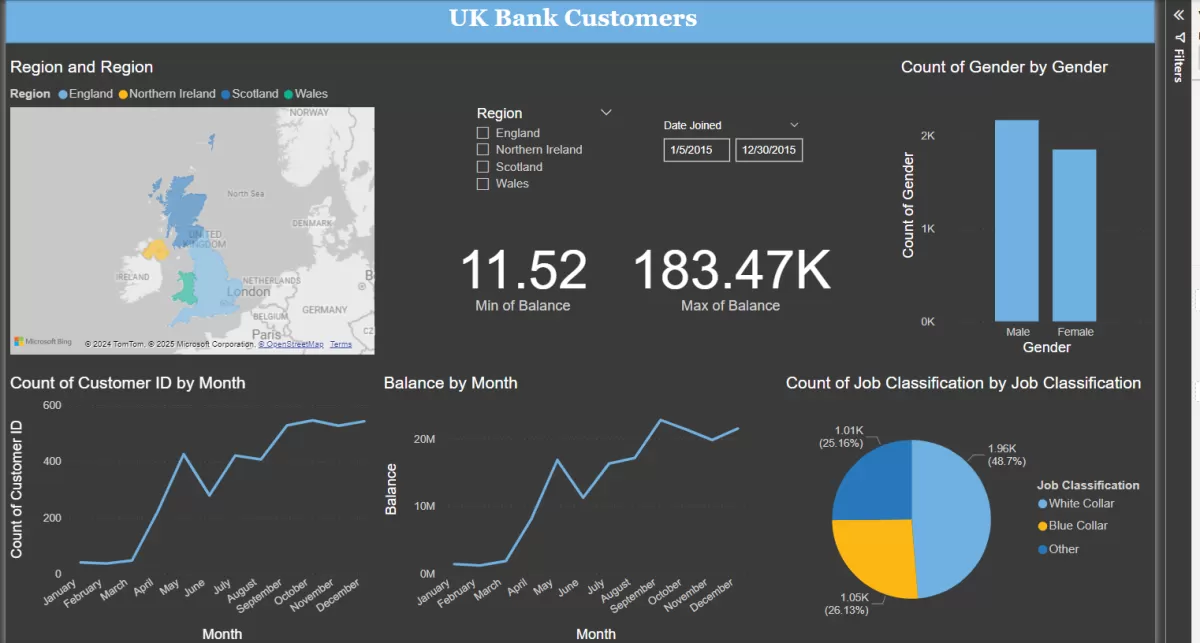Click the Count of Gender by Gender title
This screenshot has width=1200, height=643.
(1004, 67)
